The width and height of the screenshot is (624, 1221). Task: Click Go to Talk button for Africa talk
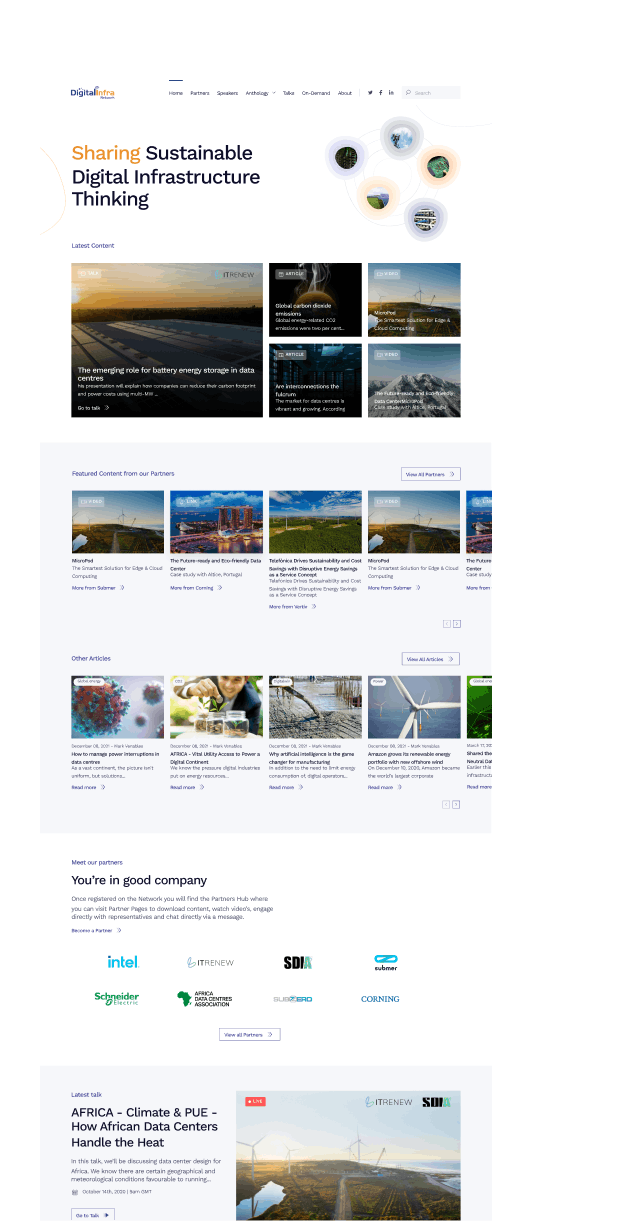pyautogui.click(x=94, y=1215)
